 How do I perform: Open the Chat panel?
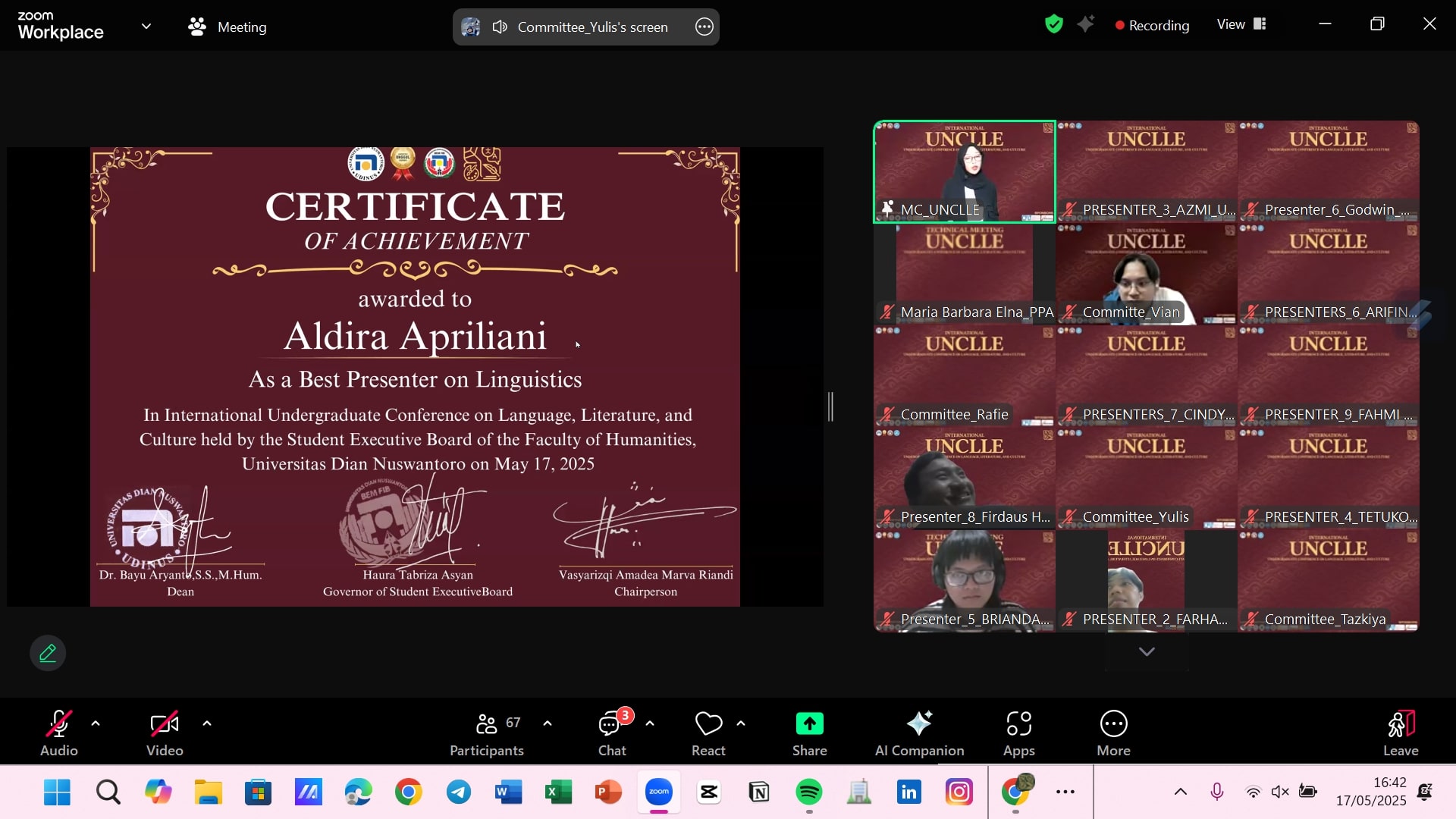(612, 733)
